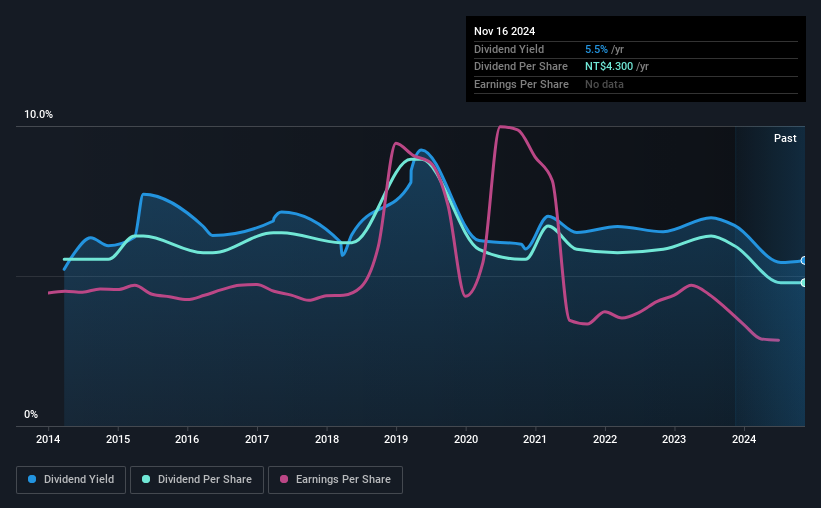The height and width of the screenshot is (508, 821).
Task: Click the 2022 x-axis label
Action: [605, 439]
